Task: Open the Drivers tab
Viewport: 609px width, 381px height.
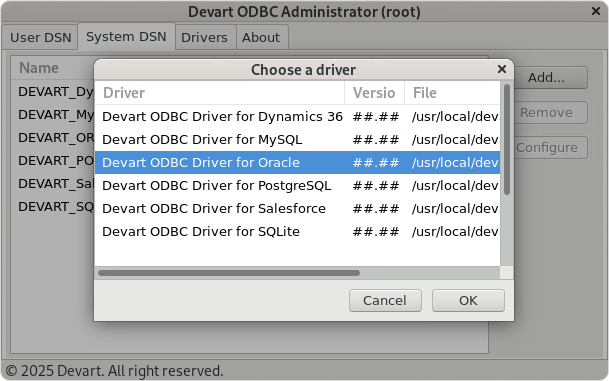Action: coord(204,38)
